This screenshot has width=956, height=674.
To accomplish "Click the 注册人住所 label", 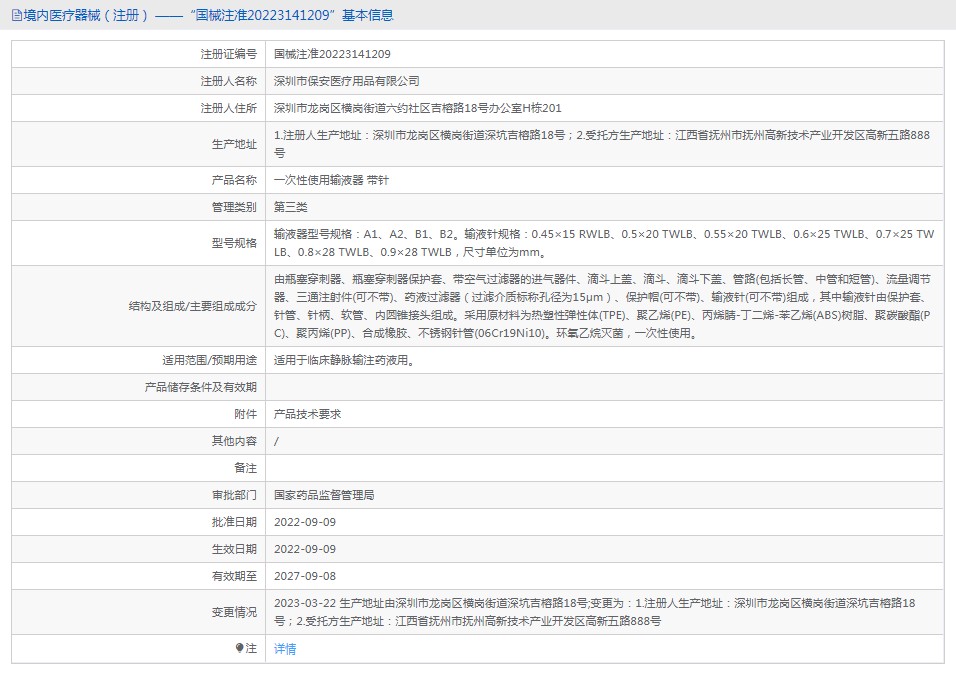I will [229, 108].
